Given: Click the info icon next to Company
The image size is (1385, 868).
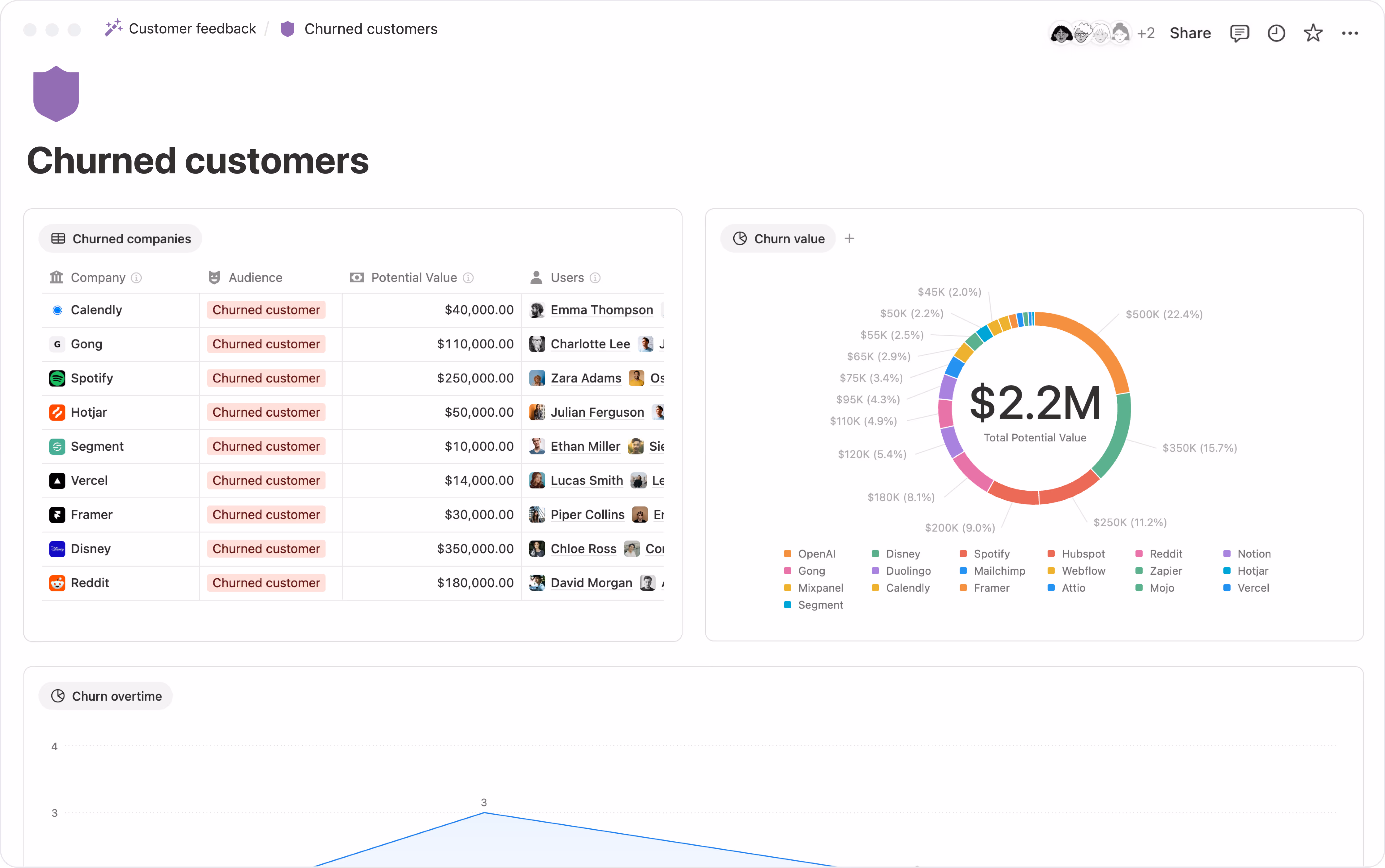Looking at the screenshot, I should (136, 278).
